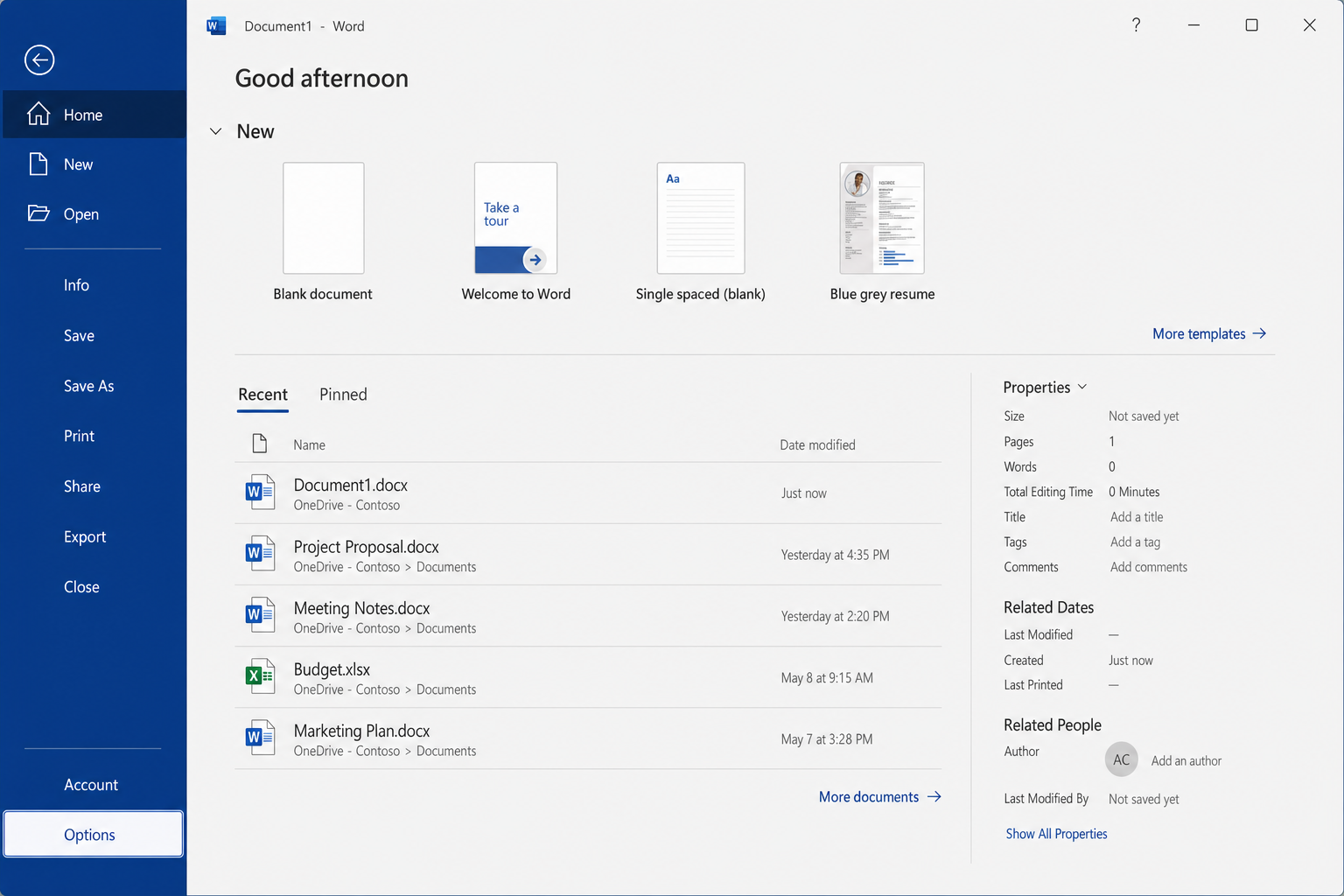Open Document1.docx from recent list
The image size is (1344, 896).
(x=588, y=493)
